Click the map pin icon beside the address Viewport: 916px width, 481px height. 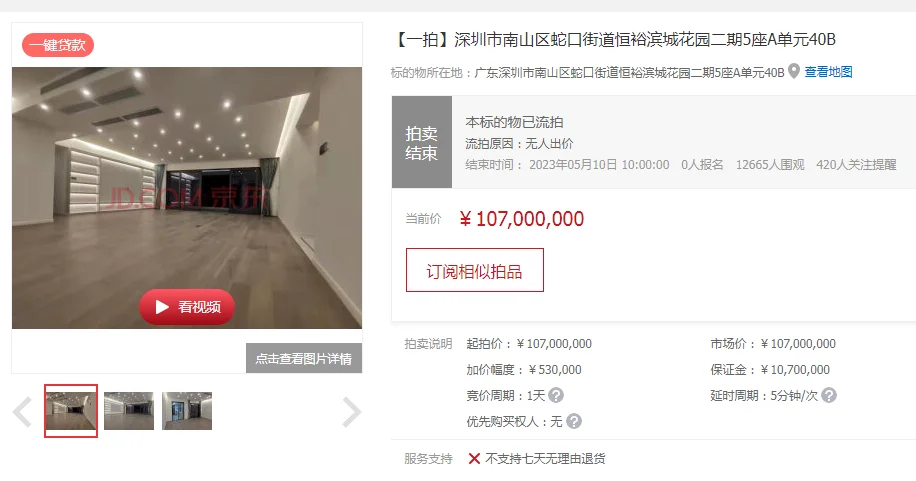click(793, 71)
